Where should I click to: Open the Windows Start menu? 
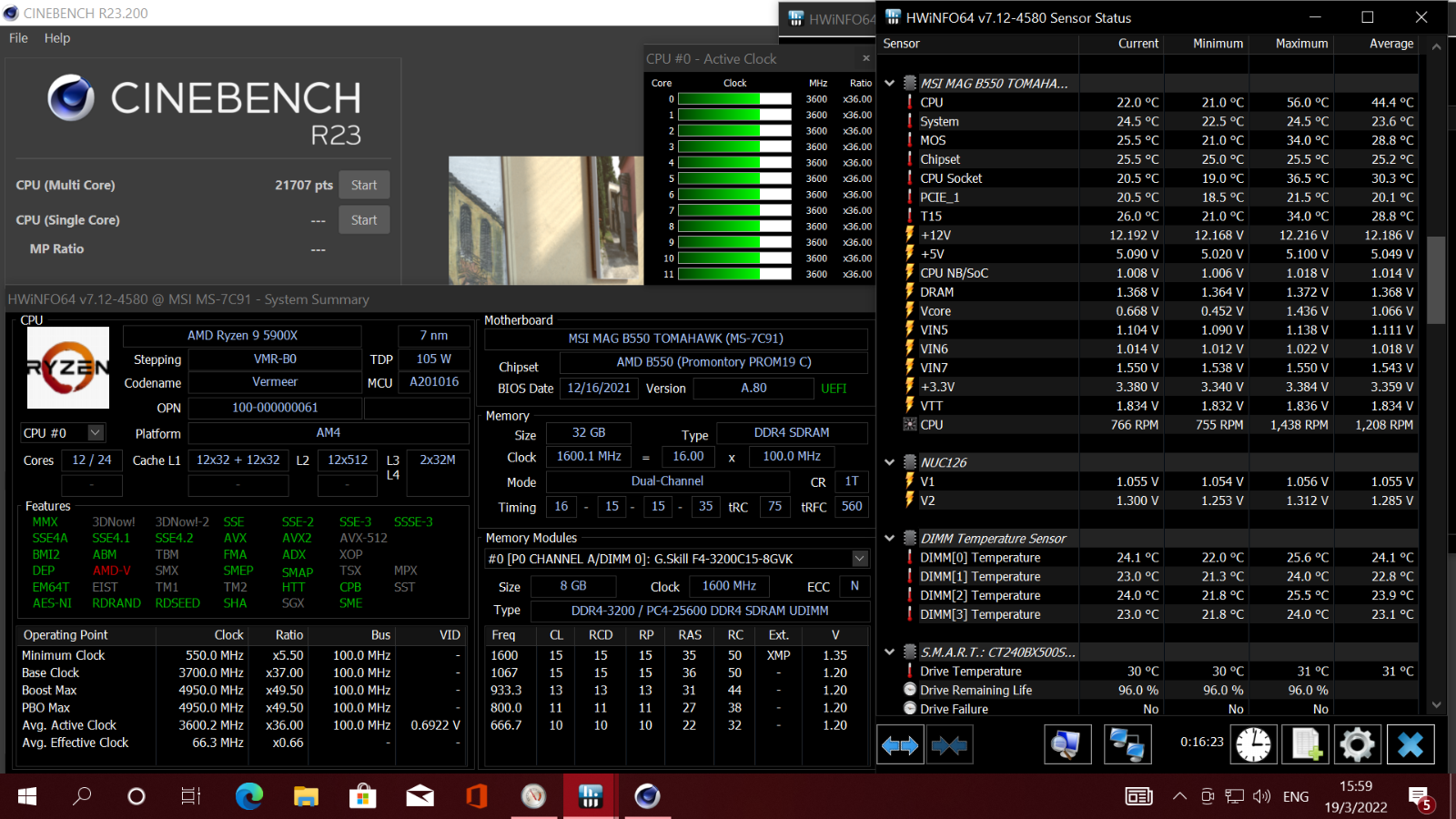pyautogui.click(x=27, y=796)
